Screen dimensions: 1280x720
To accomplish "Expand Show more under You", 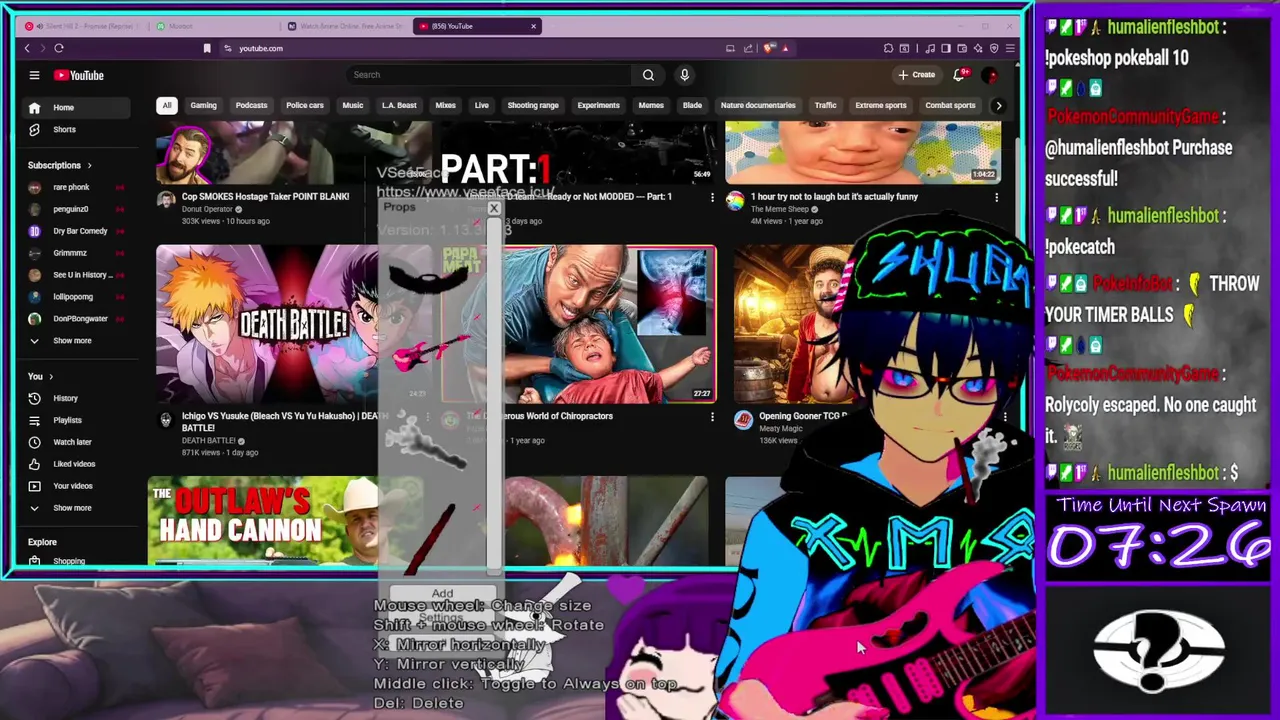I will click(x=72, y=508).
